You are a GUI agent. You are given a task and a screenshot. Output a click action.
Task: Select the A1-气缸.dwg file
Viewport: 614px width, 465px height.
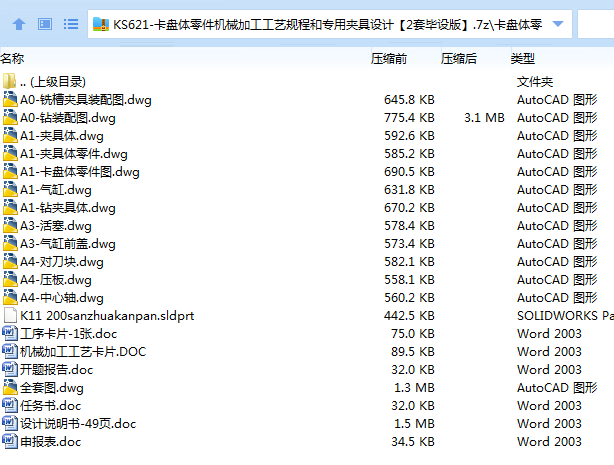point(56,189)
